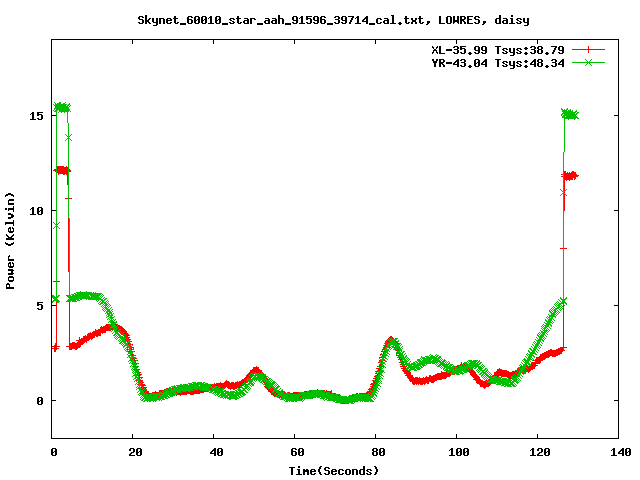Click the green YR legend line sample
The width and height of the screenshot is (640, 480).
(x=588, y=62)
